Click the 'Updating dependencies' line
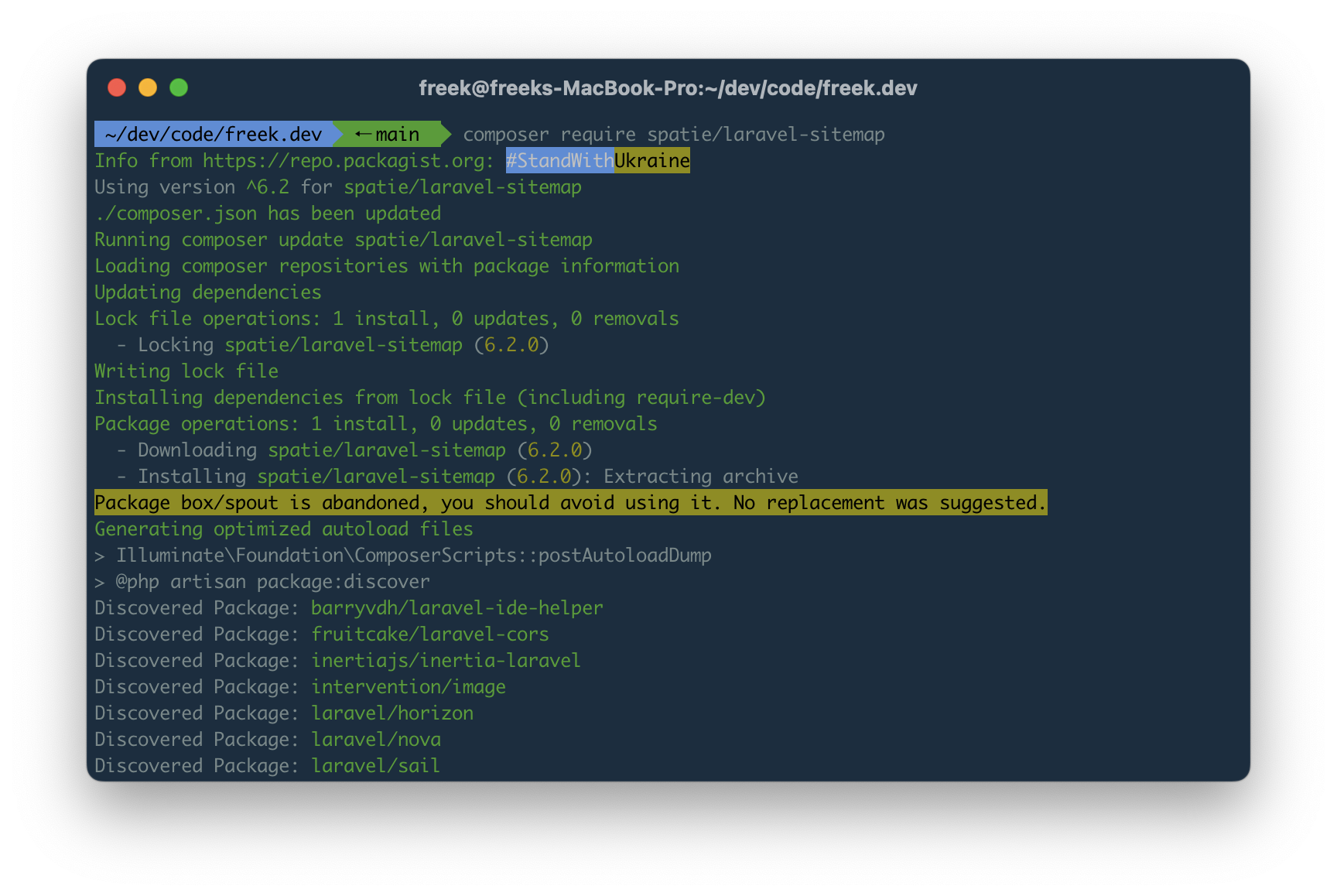 pyautogui.click(x=208, y=292)
